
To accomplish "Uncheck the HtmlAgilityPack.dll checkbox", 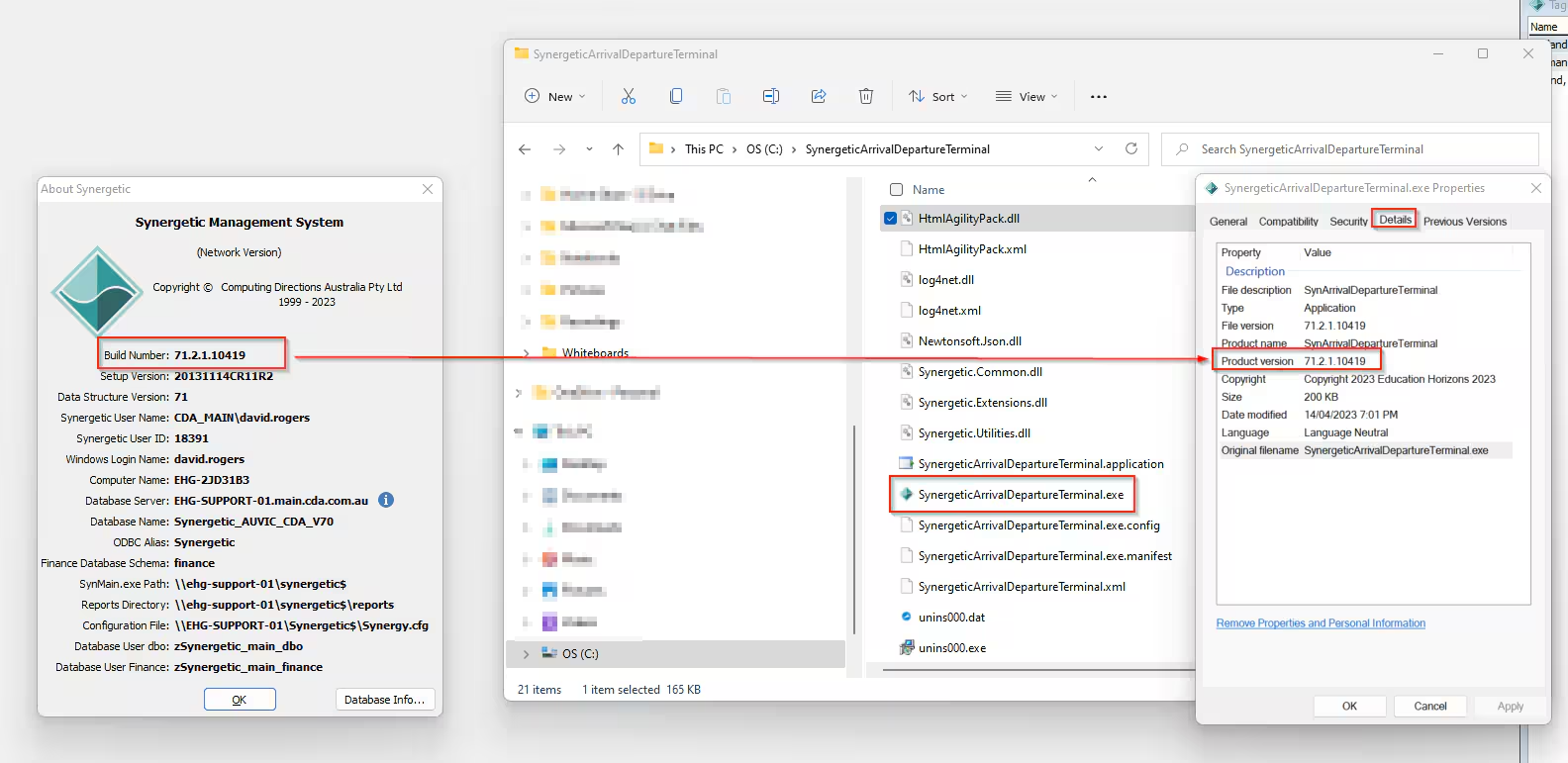I will tap(890, 219).
